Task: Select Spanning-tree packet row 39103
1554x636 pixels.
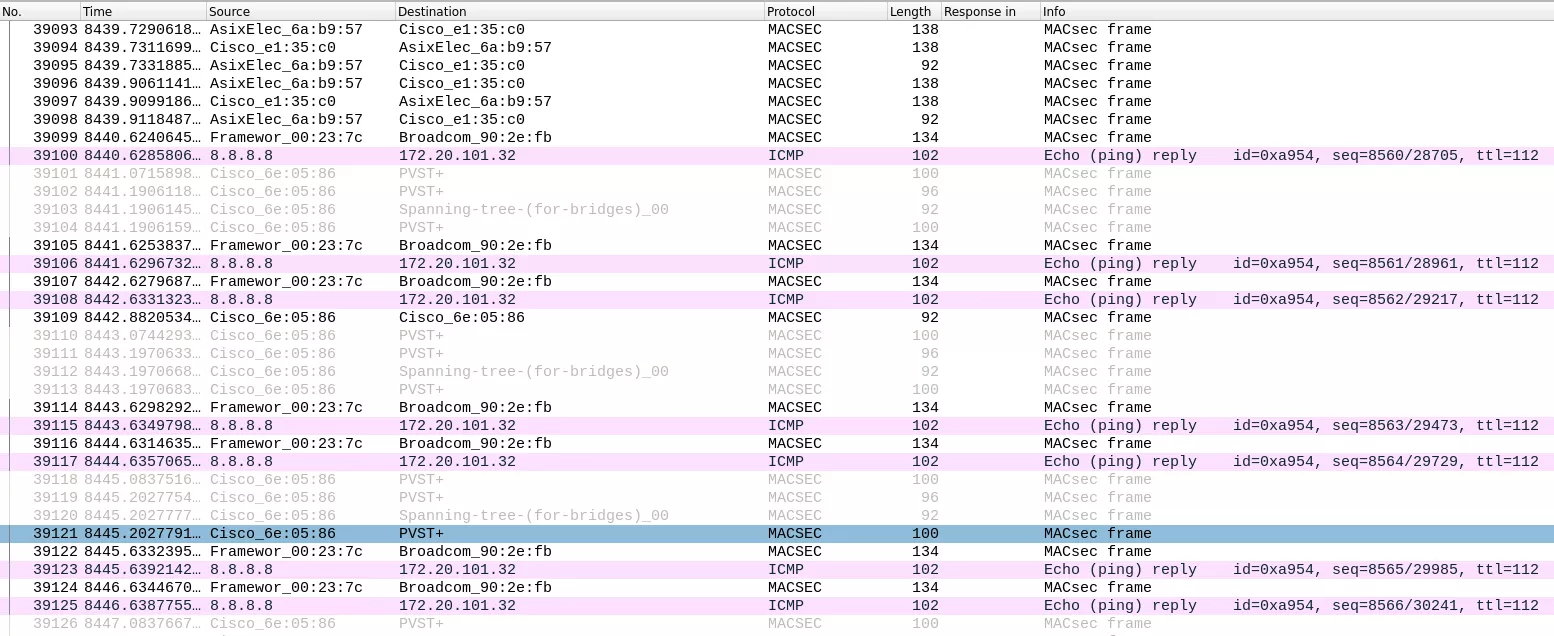Action: [777, 210]
